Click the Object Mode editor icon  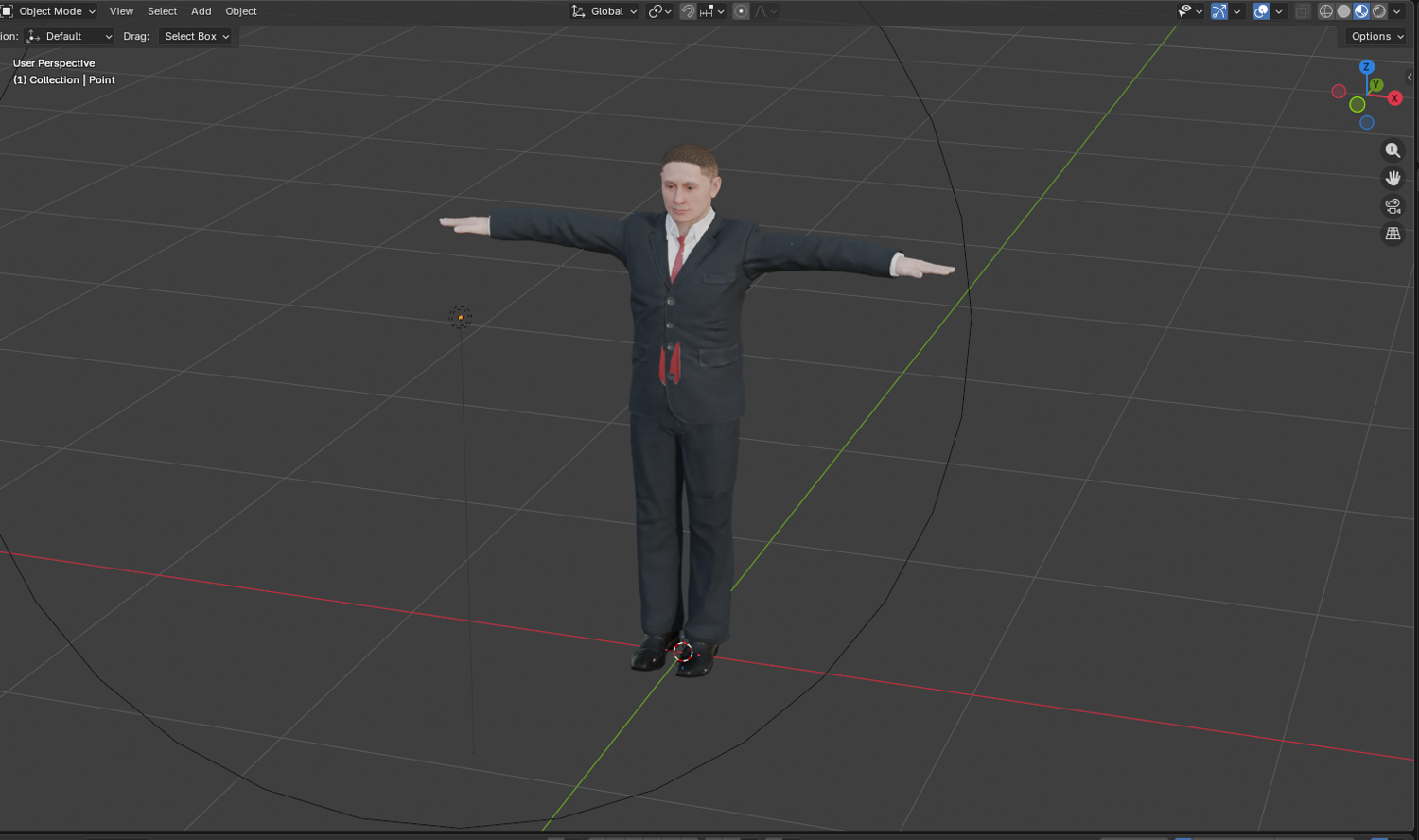pyautogui.click(x=7, y=11)
